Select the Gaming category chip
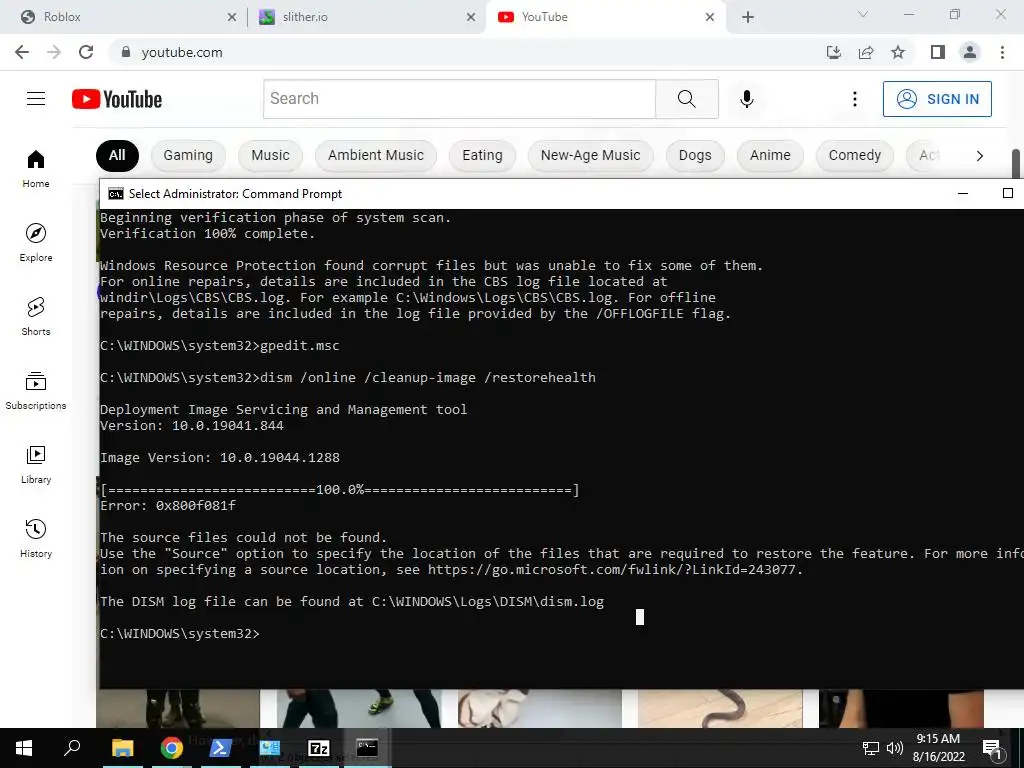This screenshot has height=768, width=1024. [188, 155]
